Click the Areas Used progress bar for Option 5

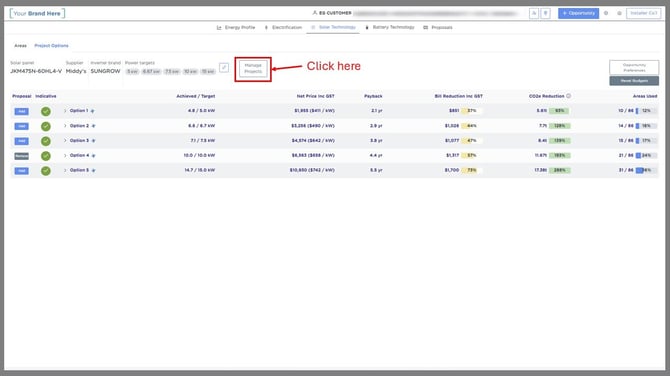[x=646, y=170]
